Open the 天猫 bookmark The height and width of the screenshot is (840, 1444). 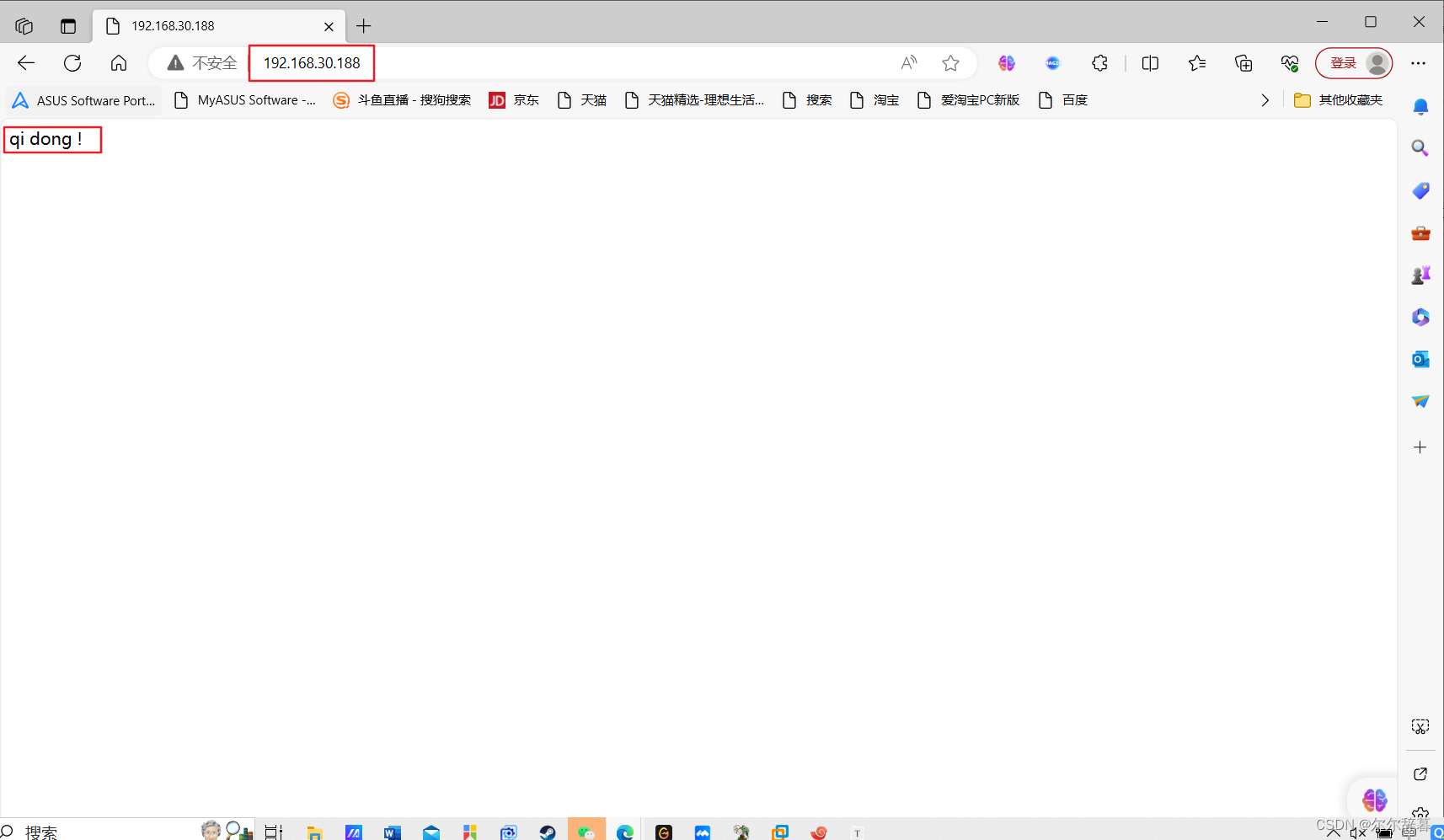click(x=582, y=100)
